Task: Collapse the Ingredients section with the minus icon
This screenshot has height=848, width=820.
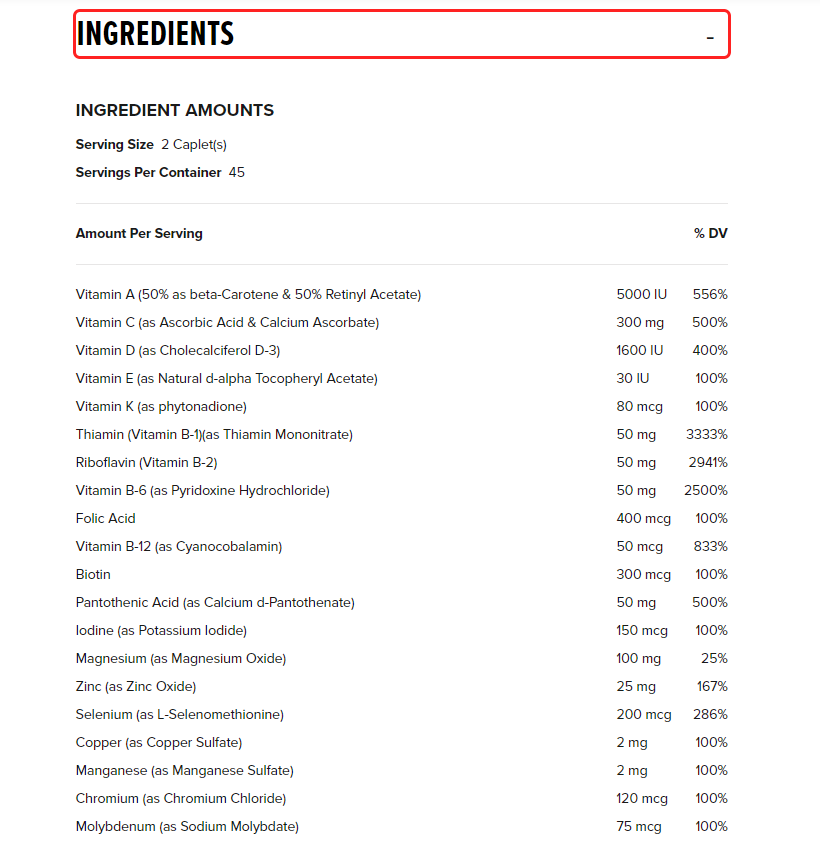Action: (x=710, y=37)
